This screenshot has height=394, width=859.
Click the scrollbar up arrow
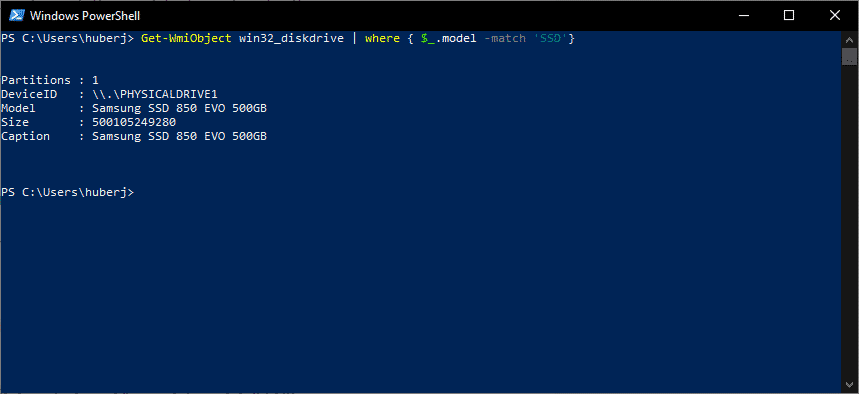click(x=849, y=39)
